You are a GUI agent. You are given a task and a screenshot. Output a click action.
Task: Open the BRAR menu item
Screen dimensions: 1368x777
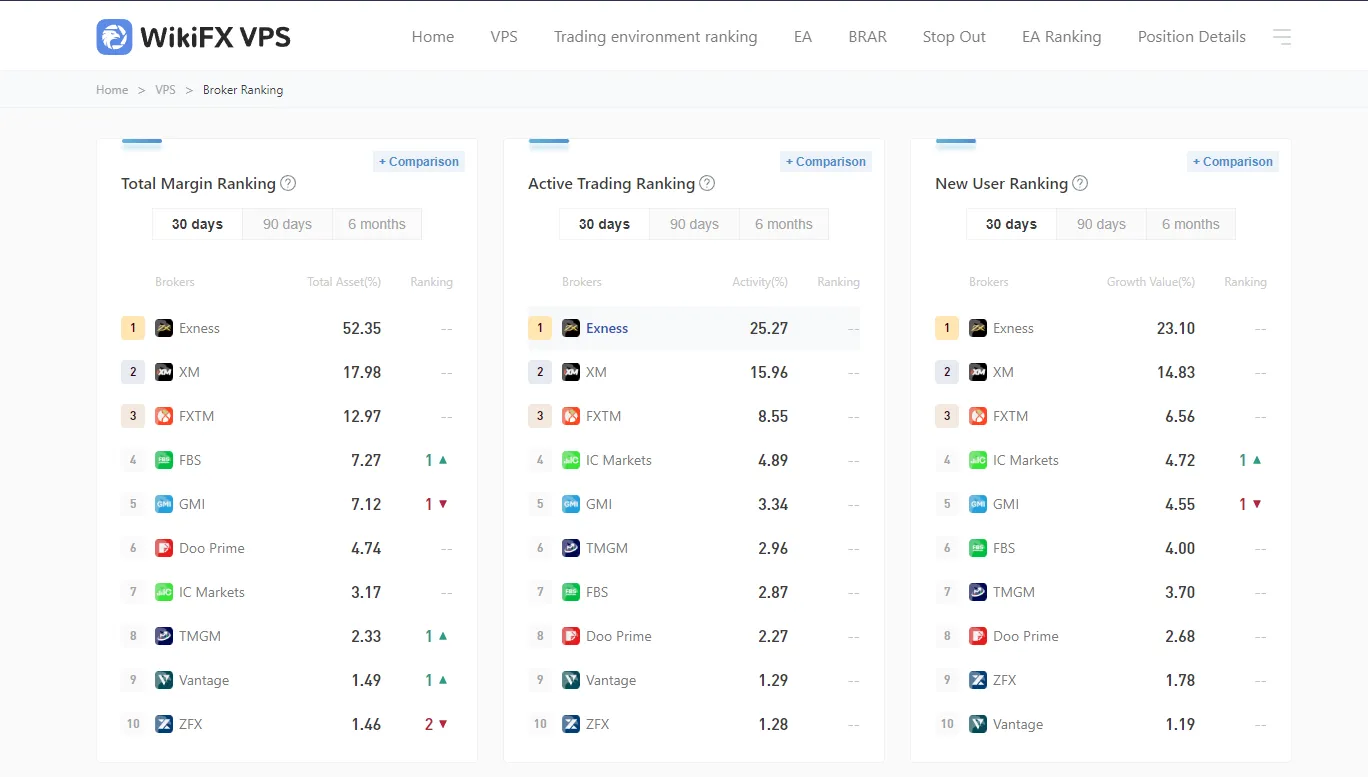tap(867, 37)
